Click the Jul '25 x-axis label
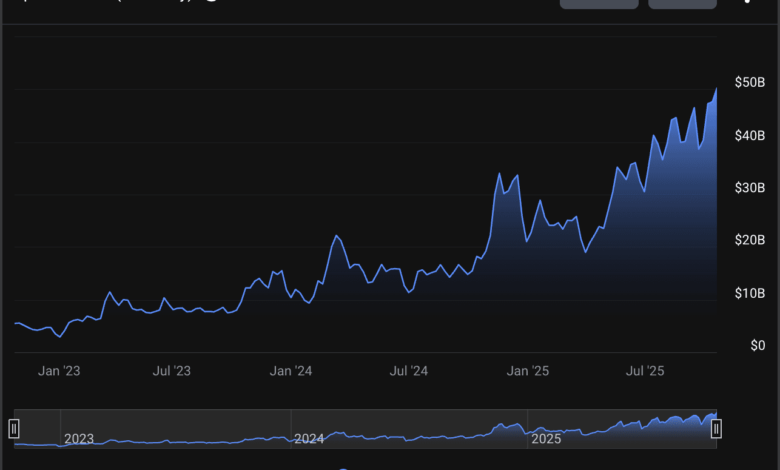 645,371
